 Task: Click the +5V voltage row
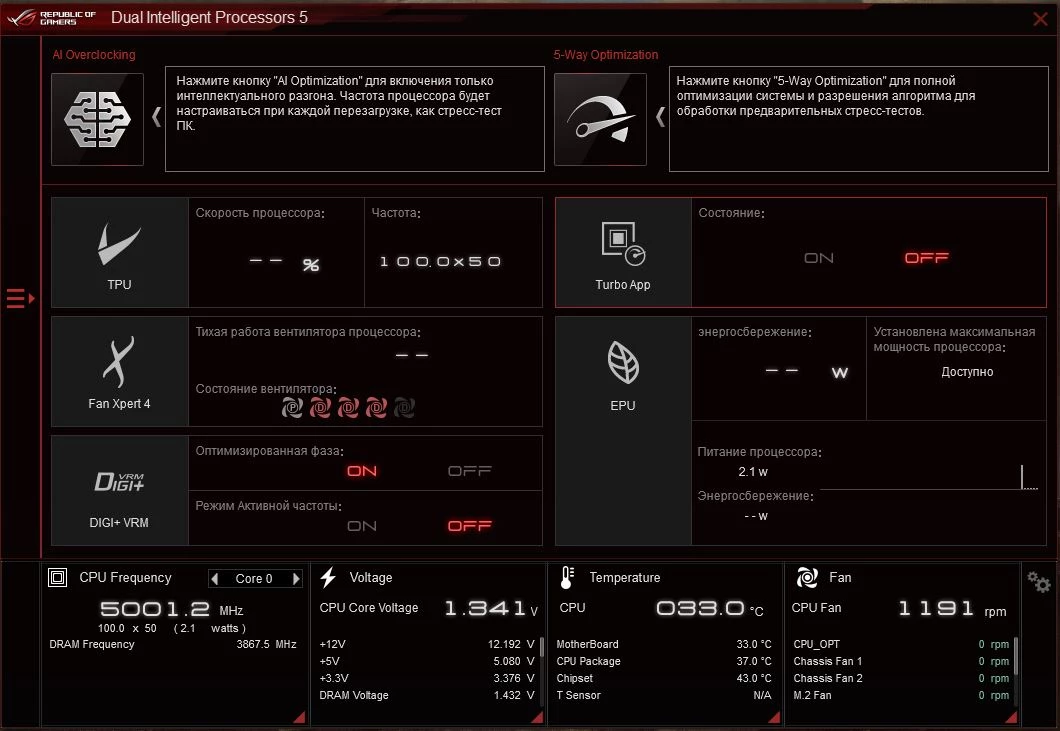coord(427,661)
